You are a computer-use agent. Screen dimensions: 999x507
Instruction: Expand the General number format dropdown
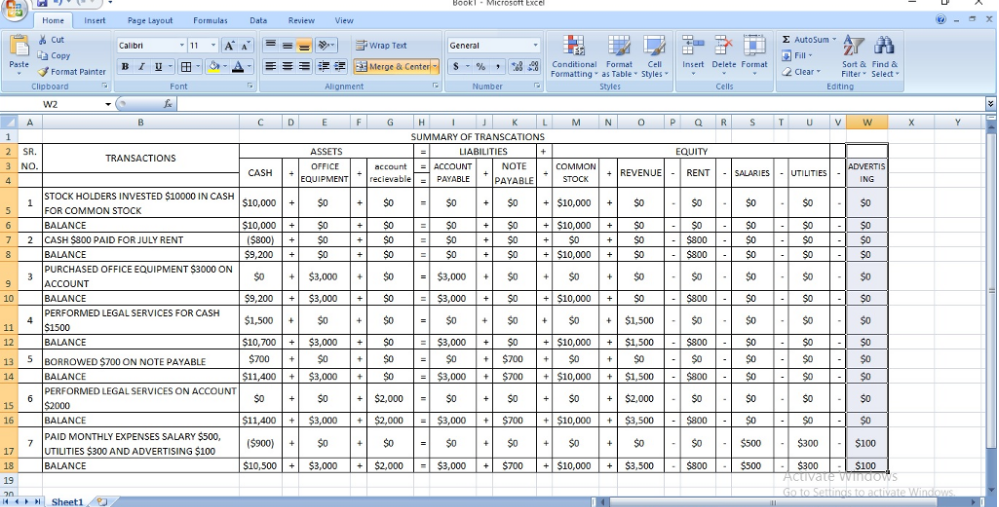point(535,46)
